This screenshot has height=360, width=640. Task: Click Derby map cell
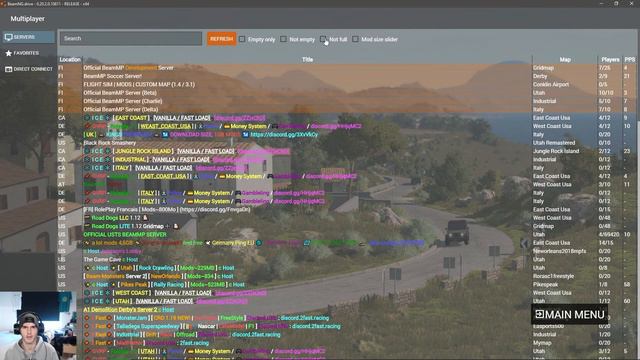click(540, 76)
